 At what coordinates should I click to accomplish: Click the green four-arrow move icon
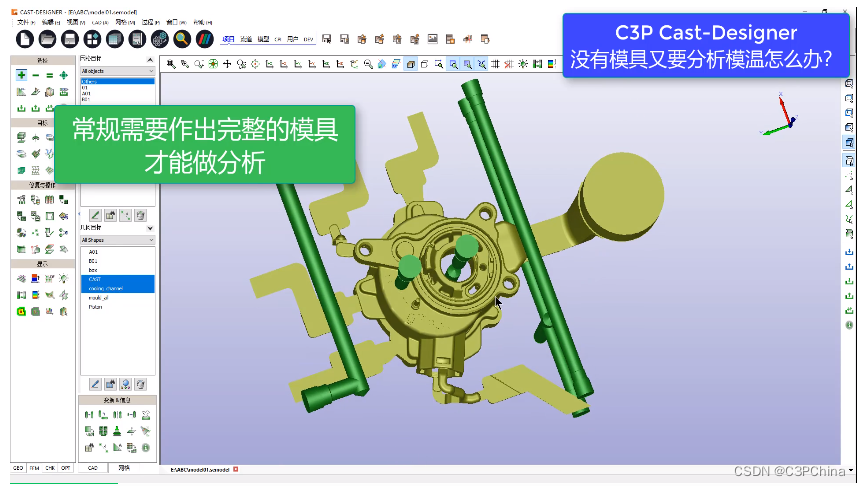pos(64,75)
